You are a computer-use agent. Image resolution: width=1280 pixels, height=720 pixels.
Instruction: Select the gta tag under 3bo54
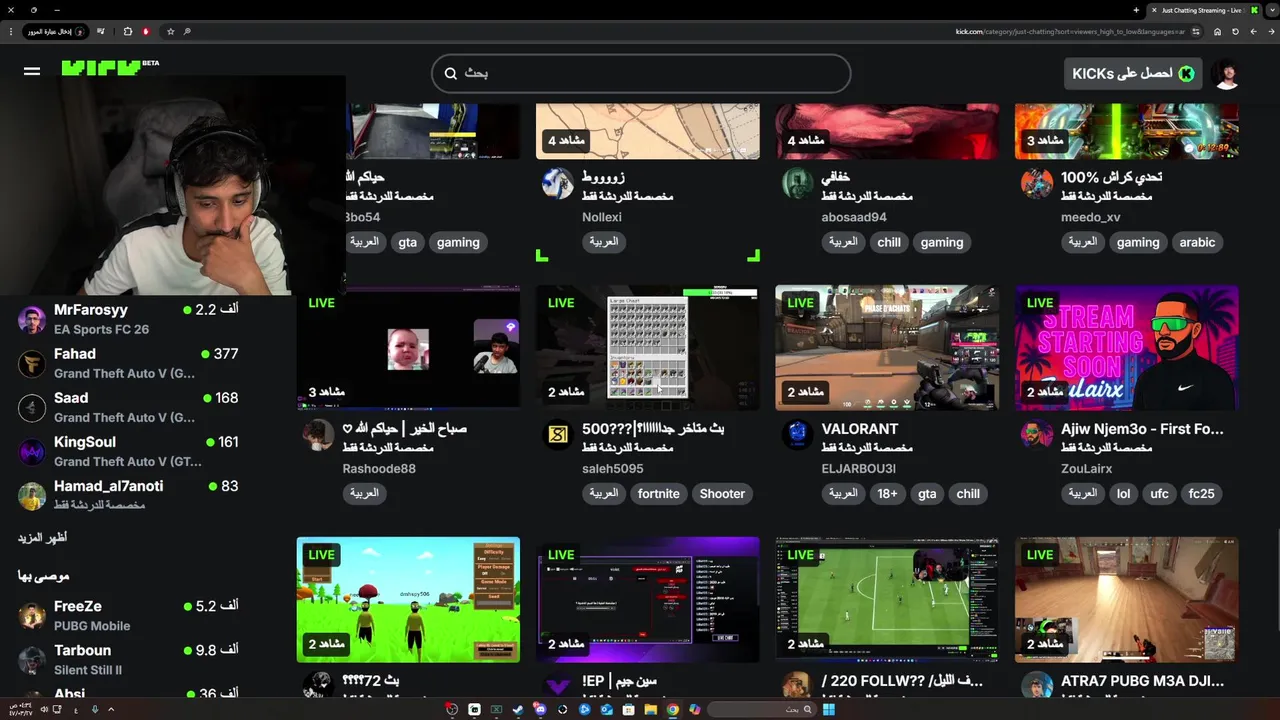tap(407, 242)
